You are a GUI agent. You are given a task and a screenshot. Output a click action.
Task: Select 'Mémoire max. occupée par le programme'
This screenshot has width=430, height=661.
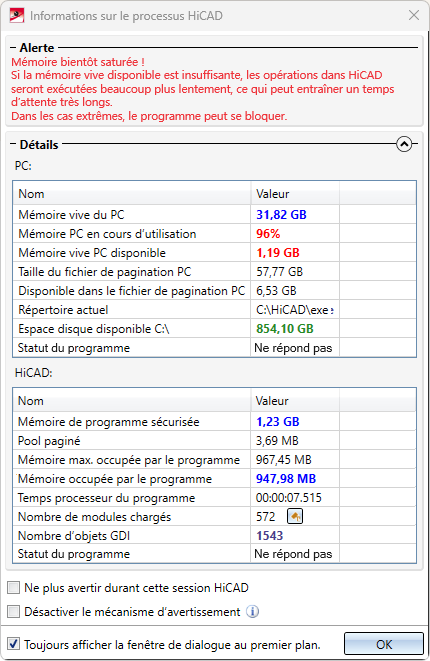pos(215,459)
